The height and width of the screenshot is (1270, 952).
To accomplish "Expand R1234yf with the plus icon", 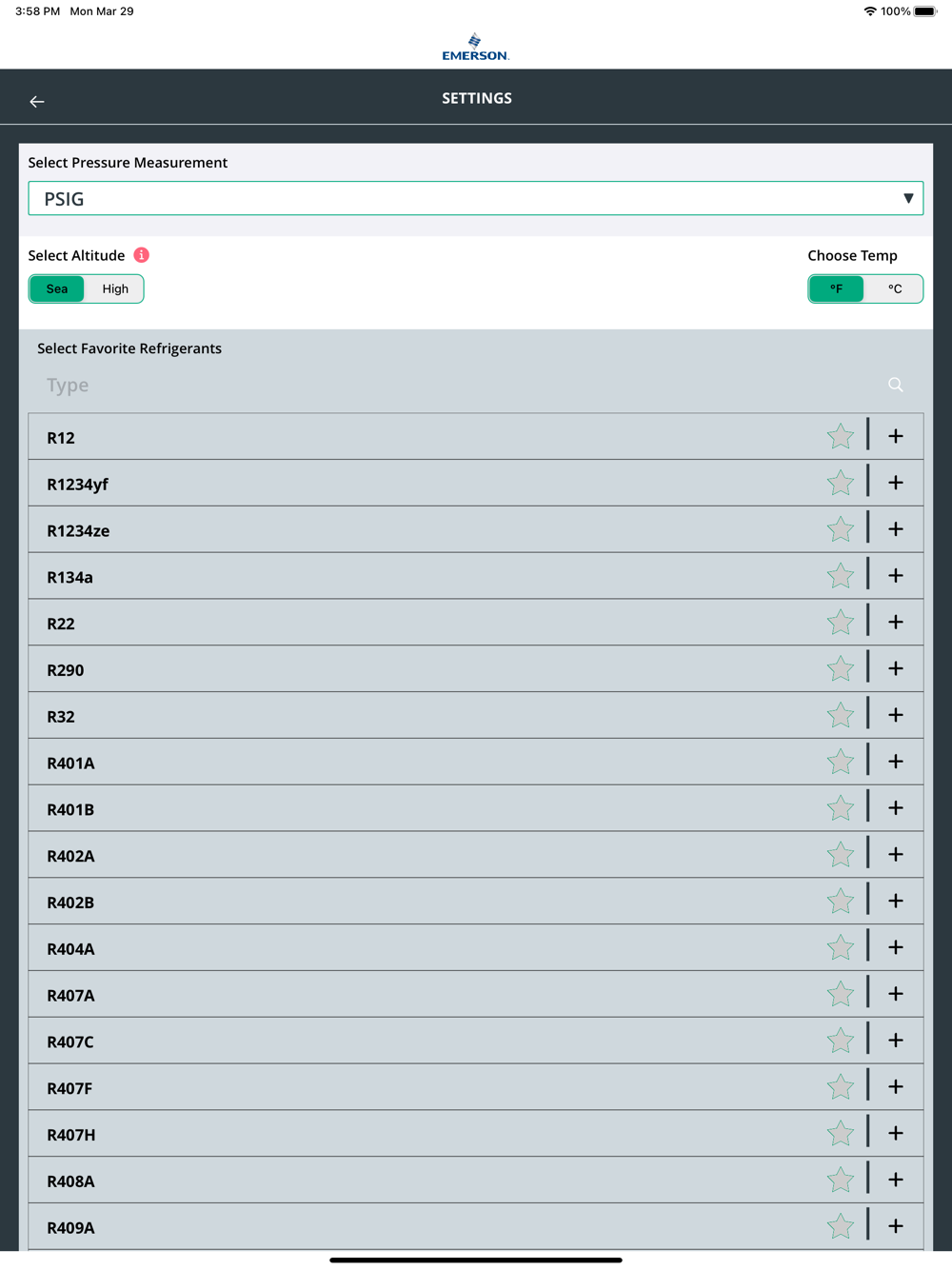I will click(x=896, y=483).
